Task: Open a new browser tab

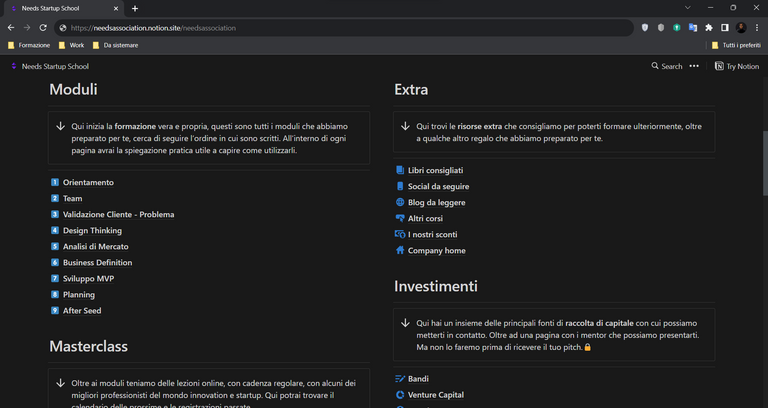Action: (x=135, y=8)
